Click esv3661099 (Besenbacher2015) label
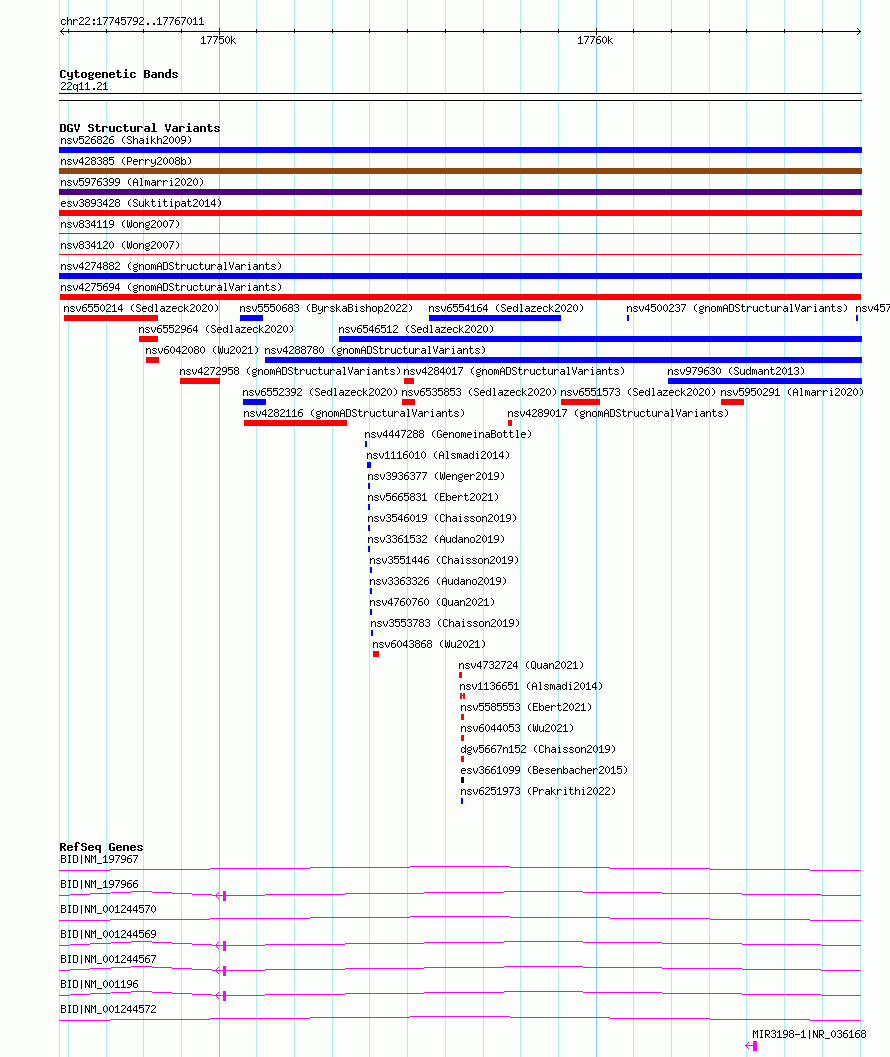 pos(544,770)
